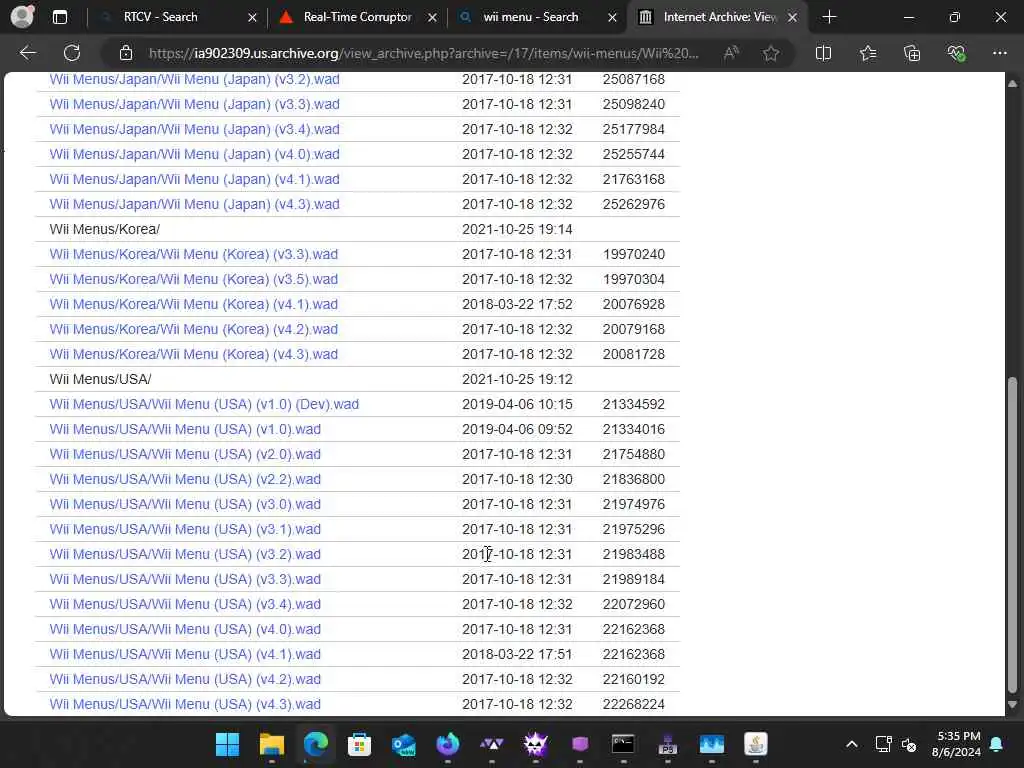Download Wii Menu (USA) (v4.1).wad
Viewport: 1024px width, 768px height.
(185, 654)
